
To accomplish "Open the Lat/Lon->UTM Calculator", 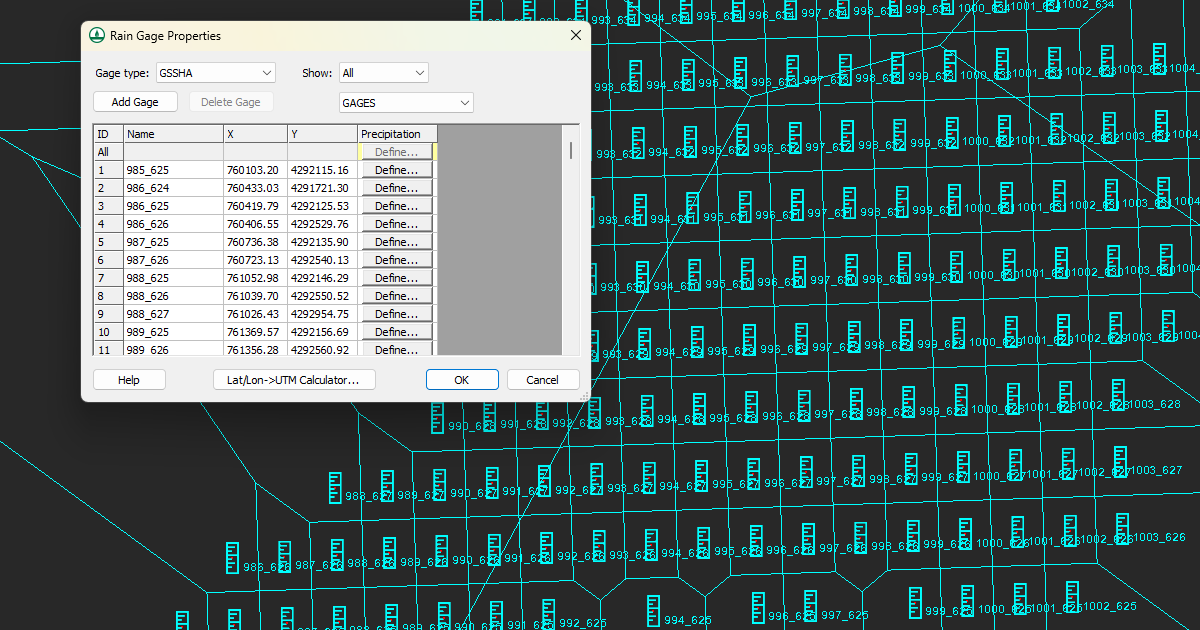I will tap(294, 380).
